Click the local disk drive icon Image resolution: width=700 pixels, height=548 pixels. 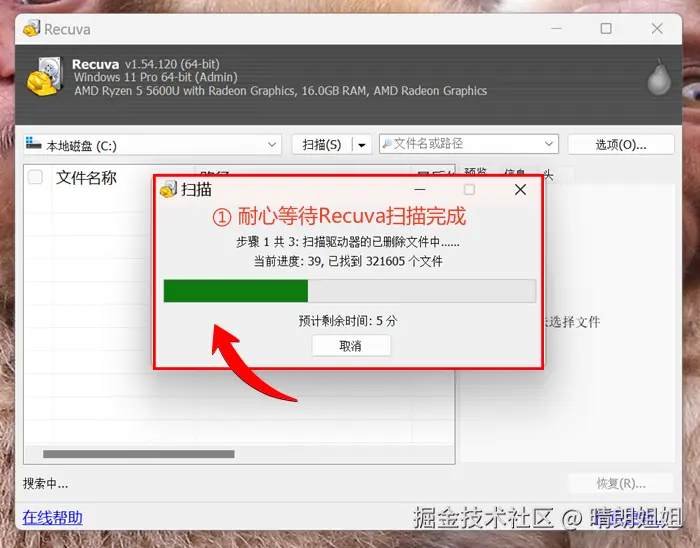[x=33, y=143]
